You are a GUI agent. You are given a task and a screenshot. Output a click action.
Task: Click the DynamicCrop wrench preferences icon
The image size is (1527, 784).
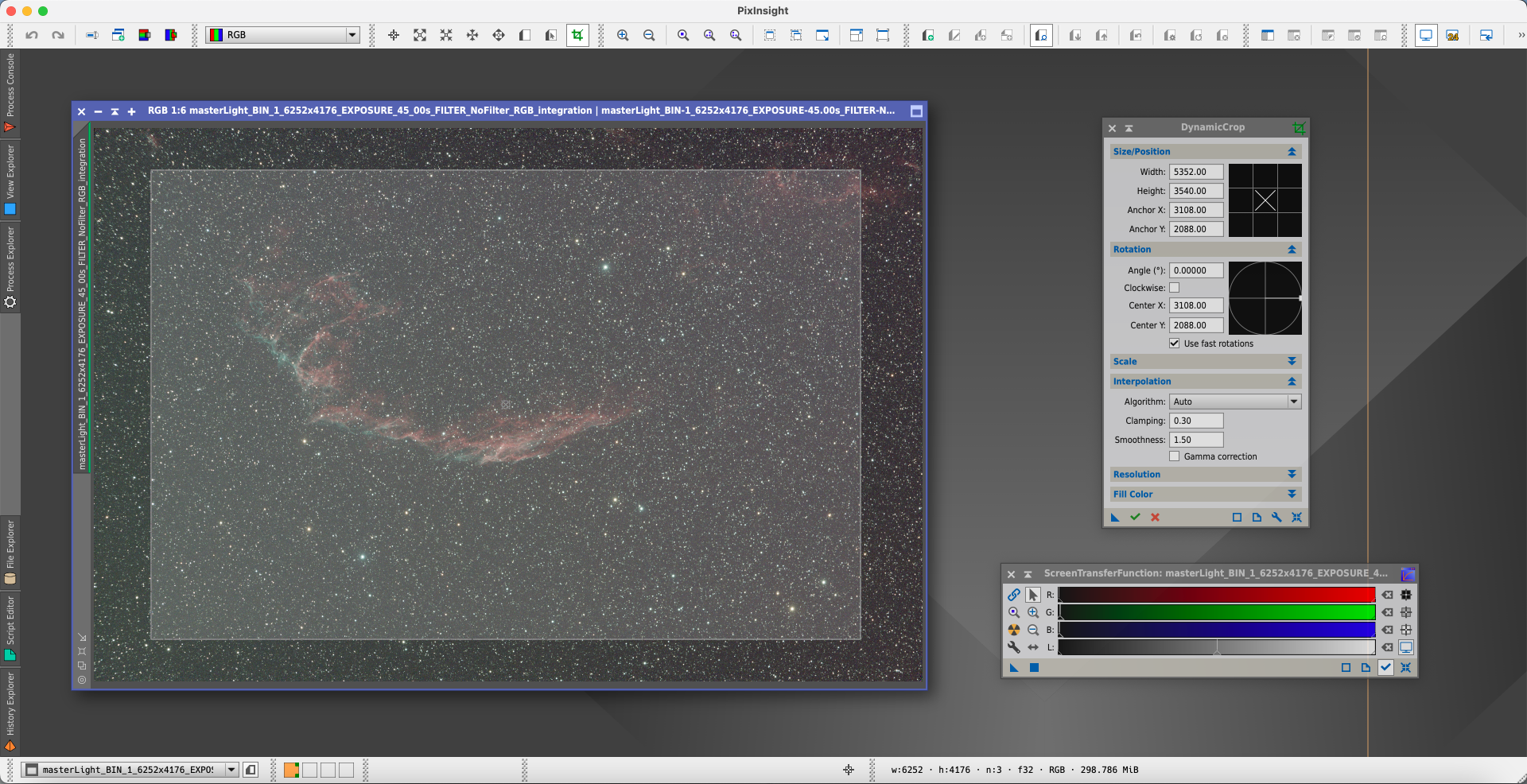pos(1276,517)
